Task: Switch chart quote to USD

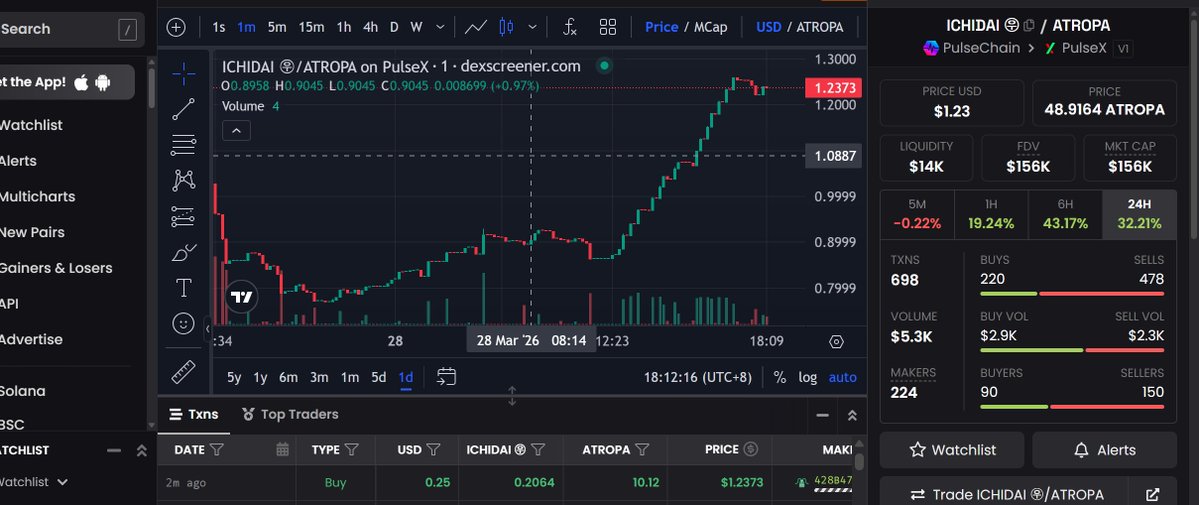Action: point(768,27)
